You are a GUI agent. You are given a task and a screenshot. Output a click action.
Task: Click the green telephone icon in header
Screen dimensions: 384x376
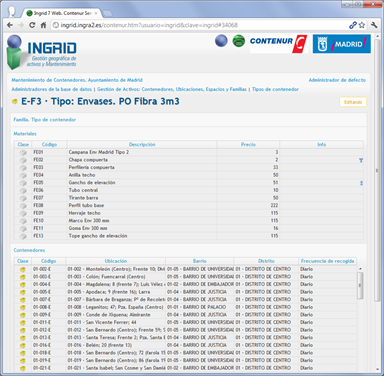click(239, 41)
